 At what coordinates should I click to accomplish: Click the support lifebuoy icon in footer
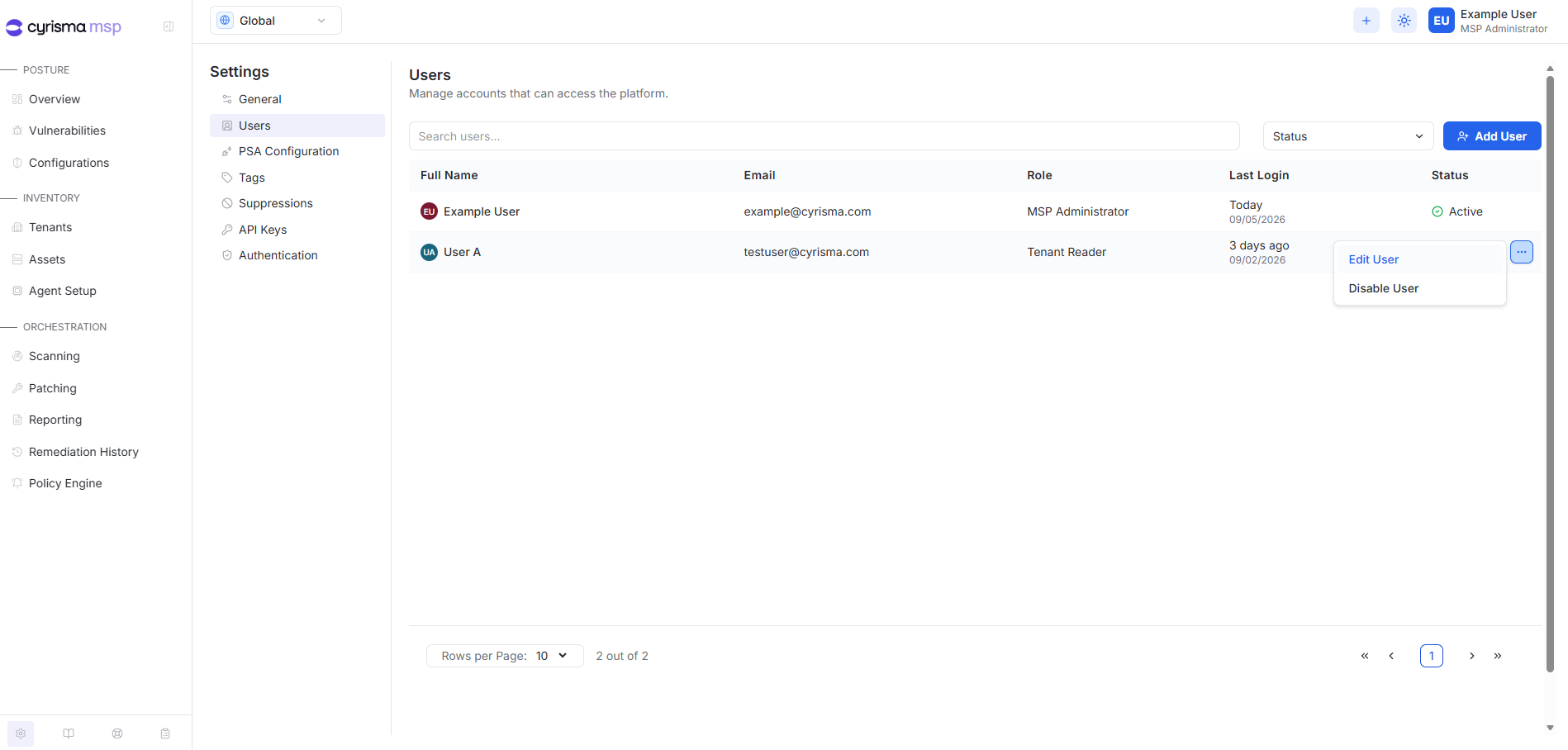coord(117,733)
